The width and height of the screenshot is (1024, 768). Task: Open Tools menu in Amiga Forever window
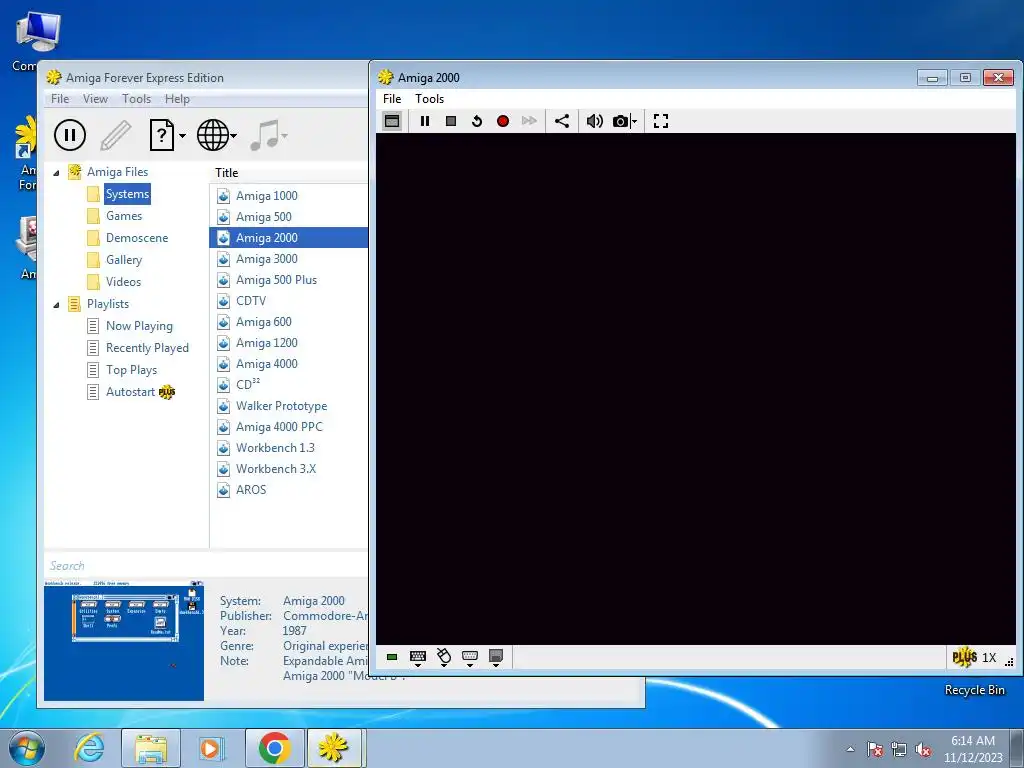[x=136, y=99]
